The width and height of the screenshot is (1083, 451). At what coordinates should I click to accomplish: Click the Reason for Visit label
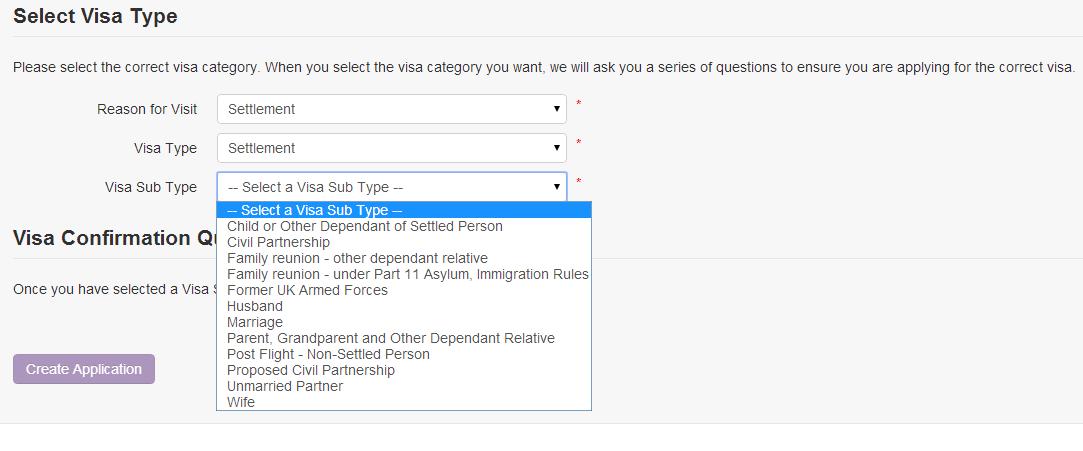[x=147, y=109]
